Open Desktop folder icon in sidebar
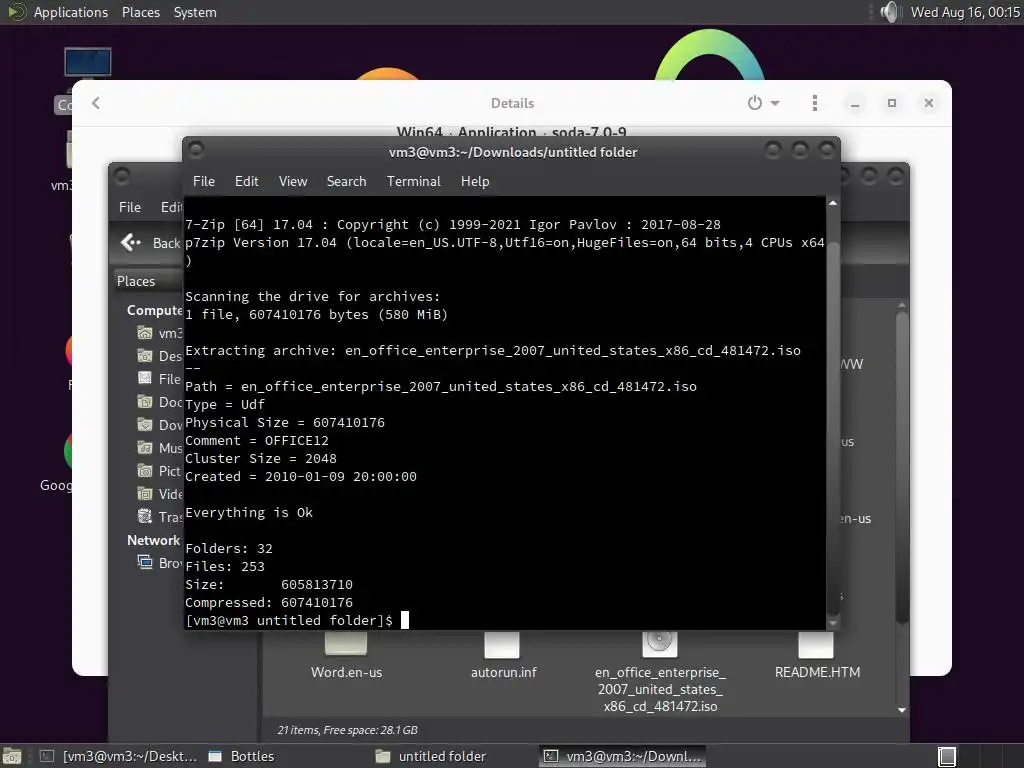 coord(145,356)
